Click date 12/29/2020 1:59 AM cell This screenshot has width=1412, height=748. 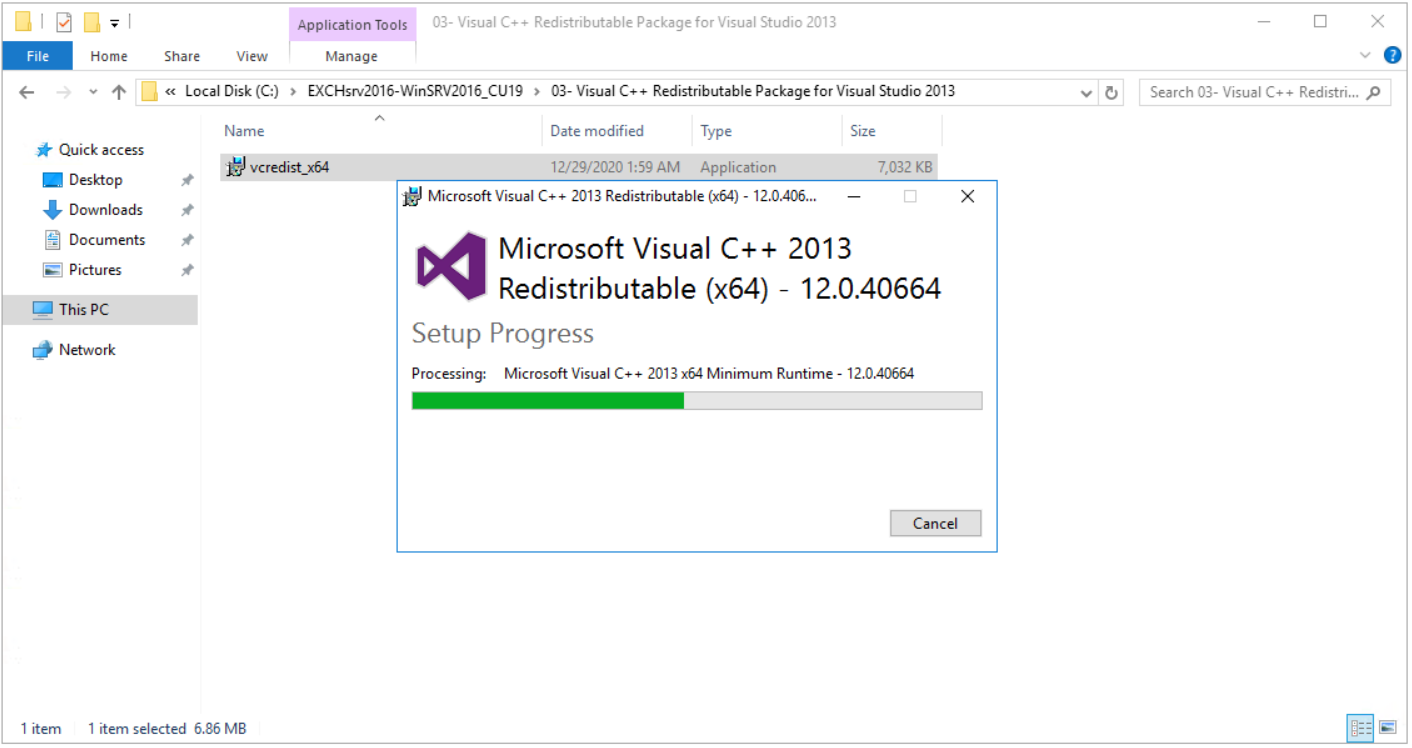[x=615, y=167]
